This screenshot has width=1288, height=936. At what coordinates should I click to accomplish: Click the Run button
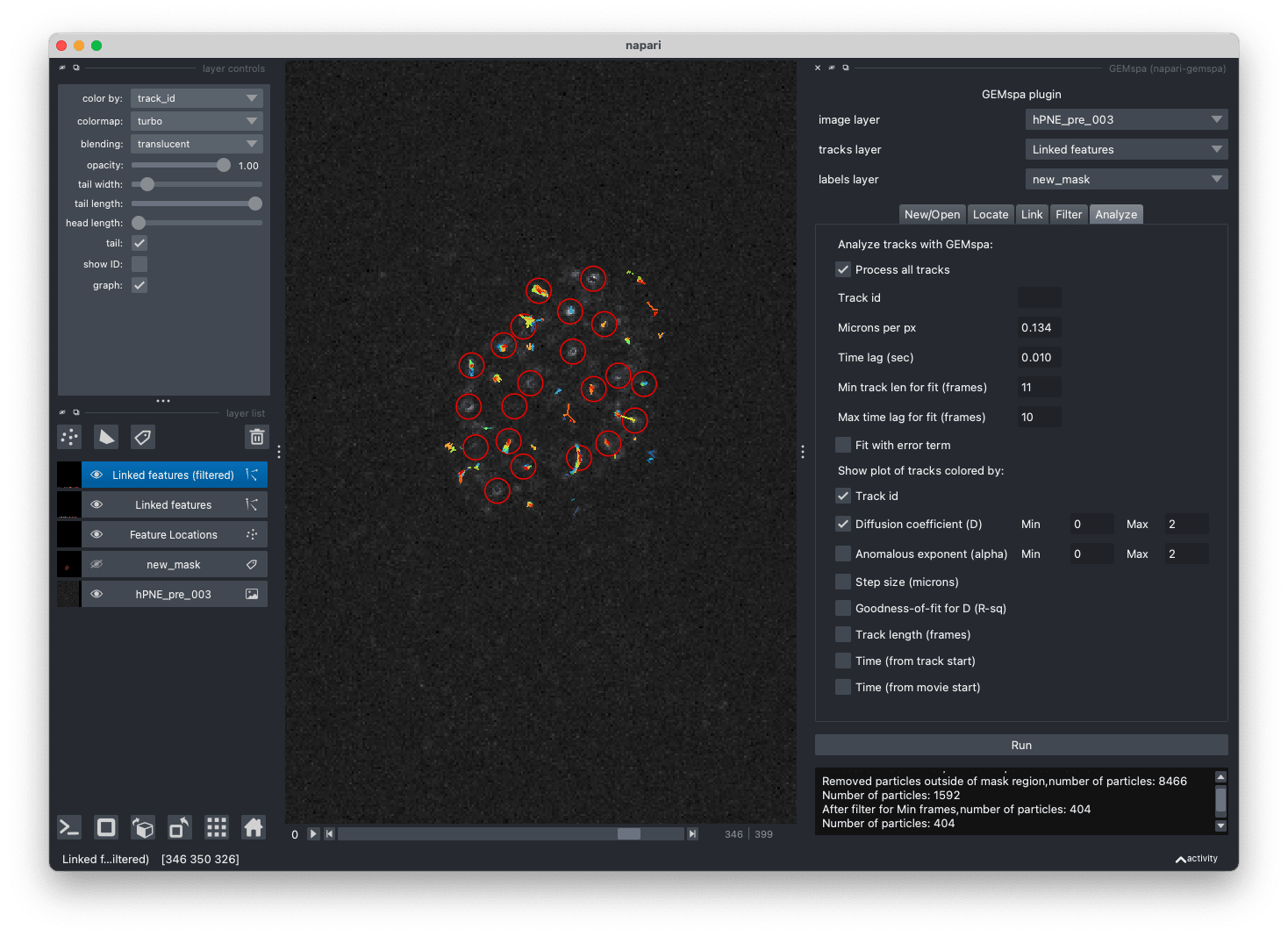coord(1021,745)
